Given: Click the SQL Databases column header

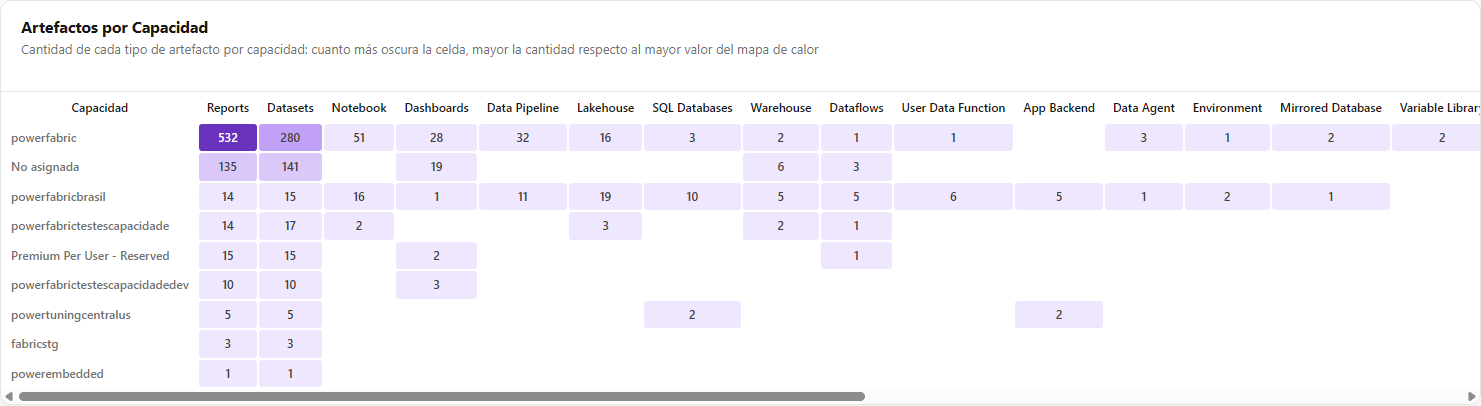Looking at the screenshot, I should (x=692, y=108).
